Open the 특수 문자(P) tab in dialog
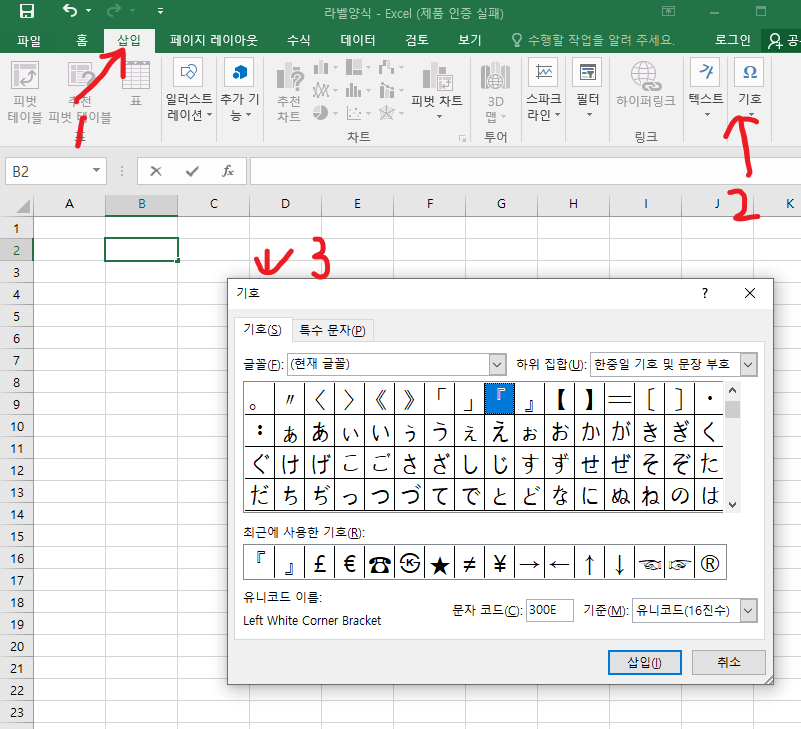 click(332, 330)
